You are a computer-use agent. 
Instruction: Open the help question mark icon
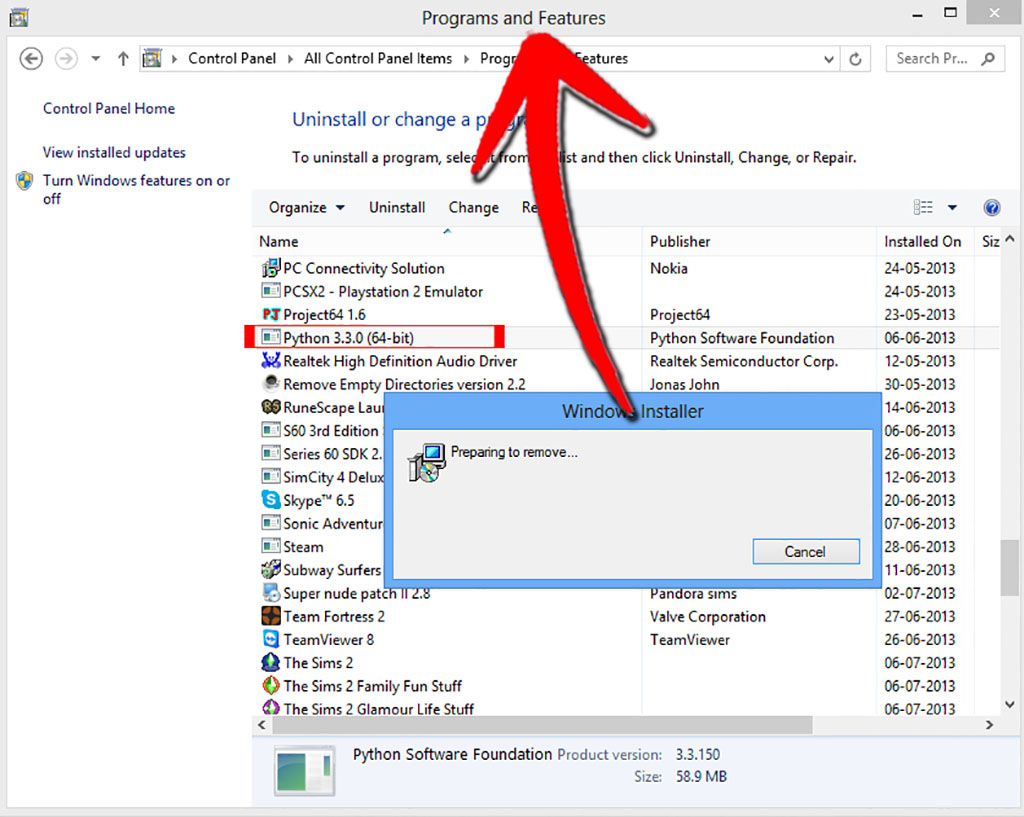[991, 208]
